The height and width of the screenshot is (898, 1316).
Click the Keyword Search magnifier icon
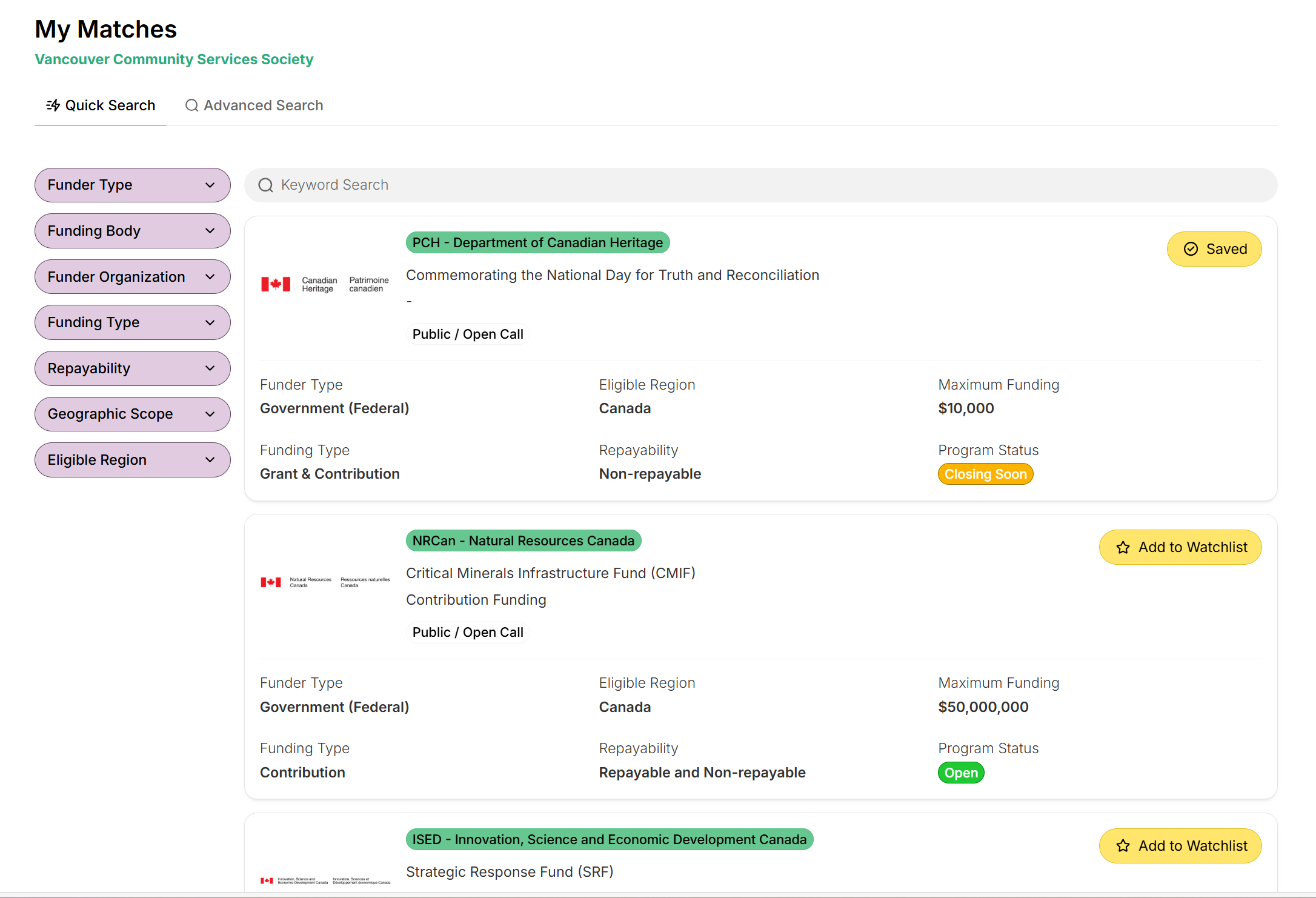265,185
